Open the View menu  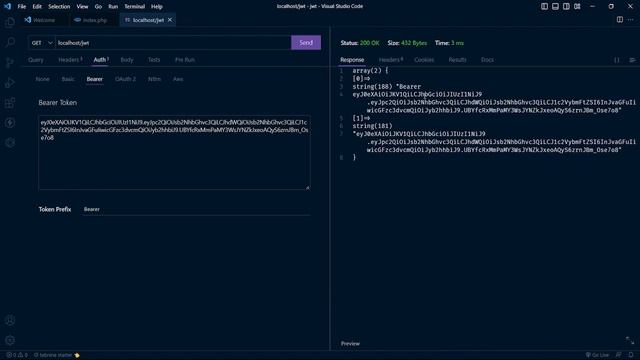(x=82, y=7)
